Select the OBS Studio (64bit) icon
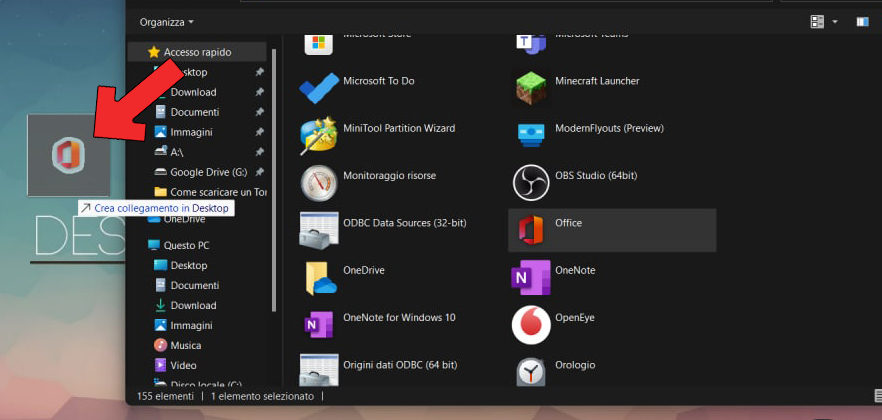The width and height of the screenshot is (882, 420). pyautogui.click(x=531, y=182)
